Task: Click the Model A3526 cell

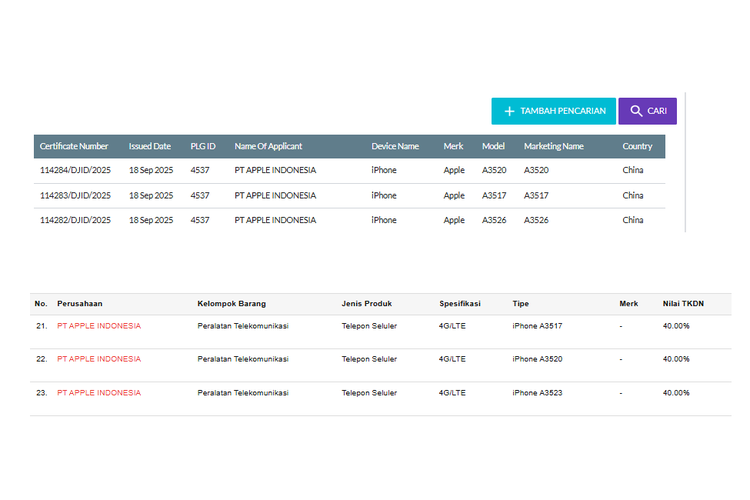Action: click(494, 220)
